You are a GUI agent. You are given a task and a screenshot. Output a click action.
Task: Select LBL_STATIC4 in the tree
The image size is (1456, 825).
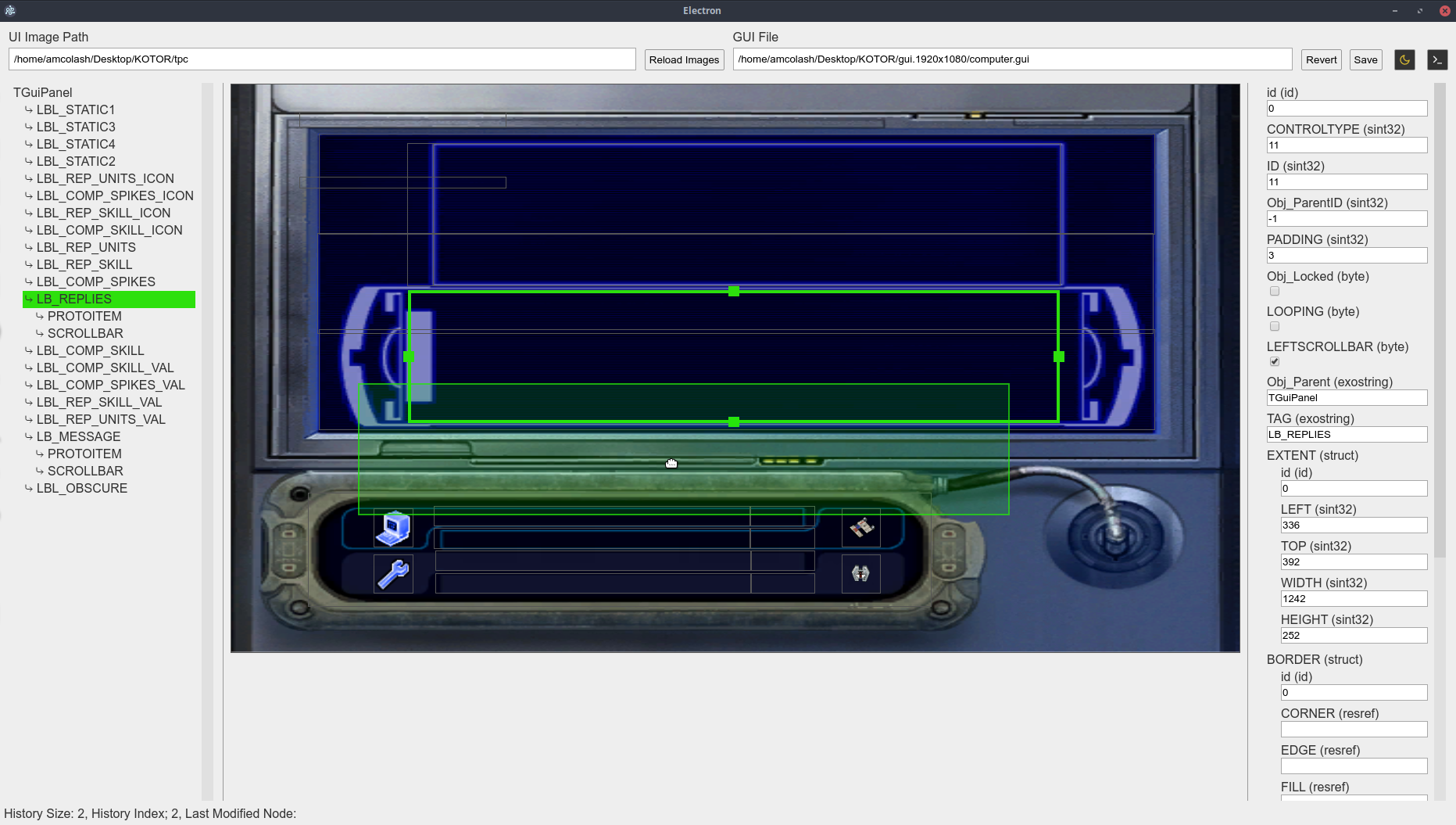coord(76,144)
